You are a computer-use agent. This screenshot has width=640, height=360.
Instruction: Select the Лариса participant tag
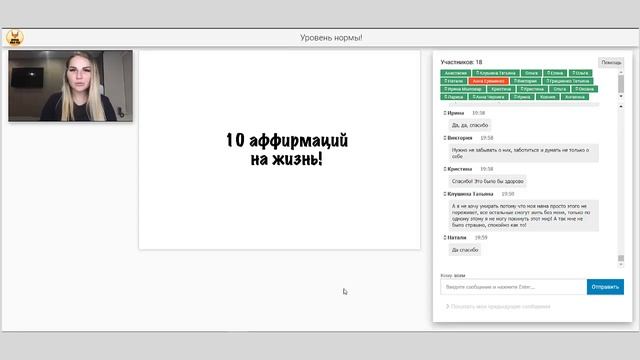click(x=453, y=97)
